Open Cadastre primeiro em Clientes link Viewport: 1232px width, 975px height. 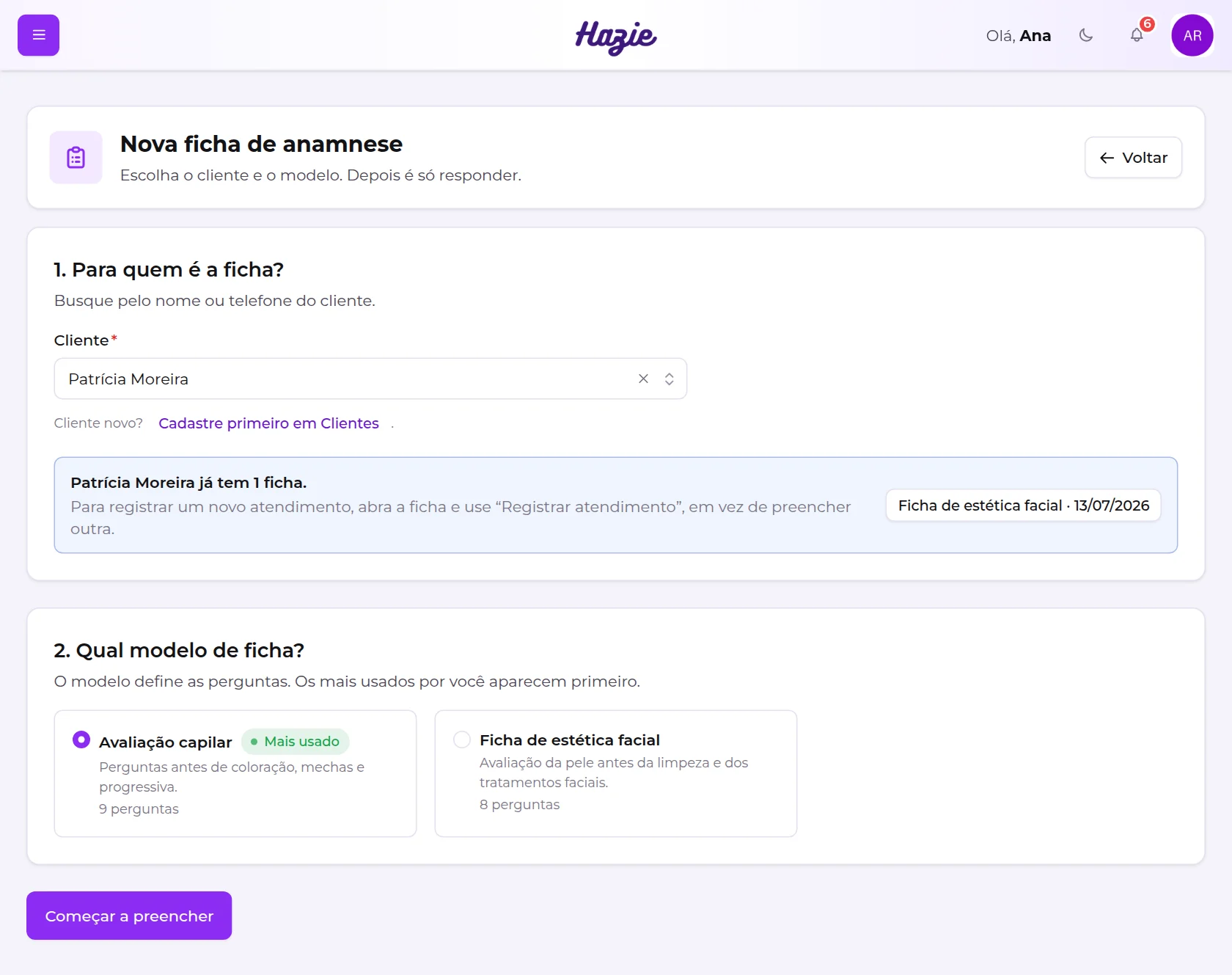coord(268,423)
